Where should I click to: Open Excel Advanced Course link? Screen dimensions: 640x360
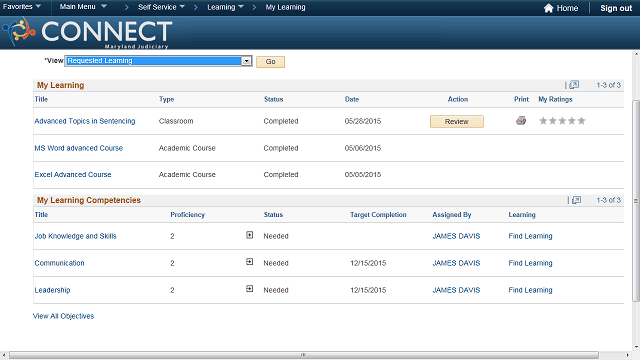click(73, 174)
